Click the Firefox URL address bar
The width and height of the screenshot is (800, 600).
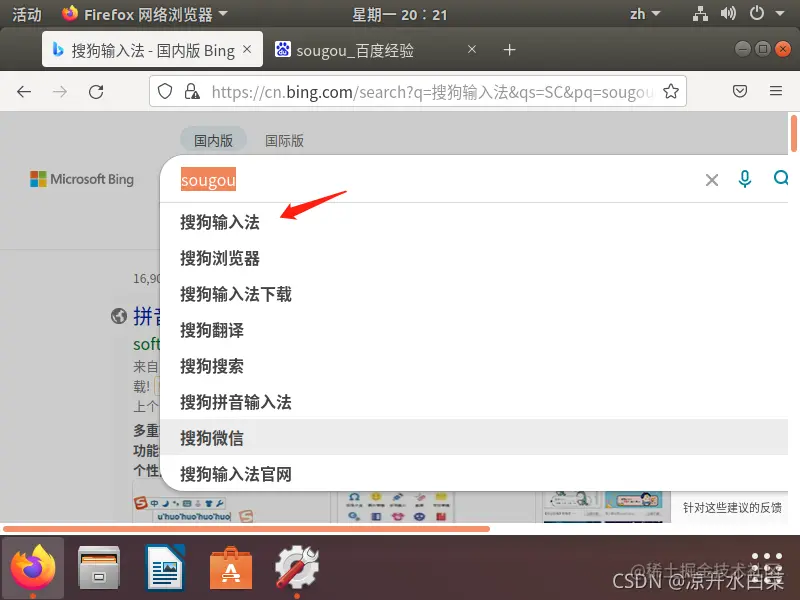pos(417,92)
